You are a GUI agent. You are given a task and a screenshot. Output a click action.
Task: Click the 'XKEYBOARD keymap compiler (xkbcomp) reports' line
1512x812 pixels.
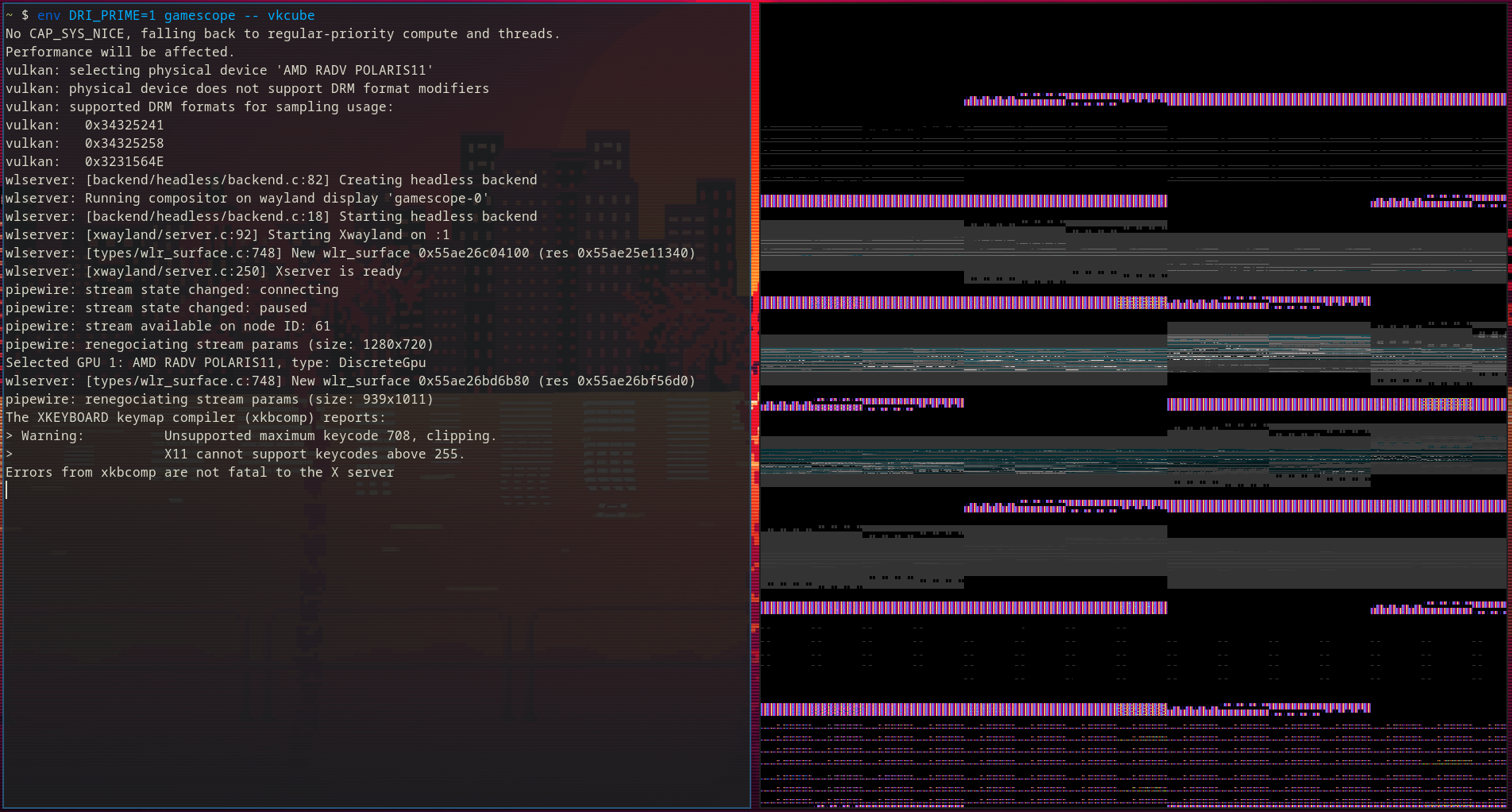[195, 418]
